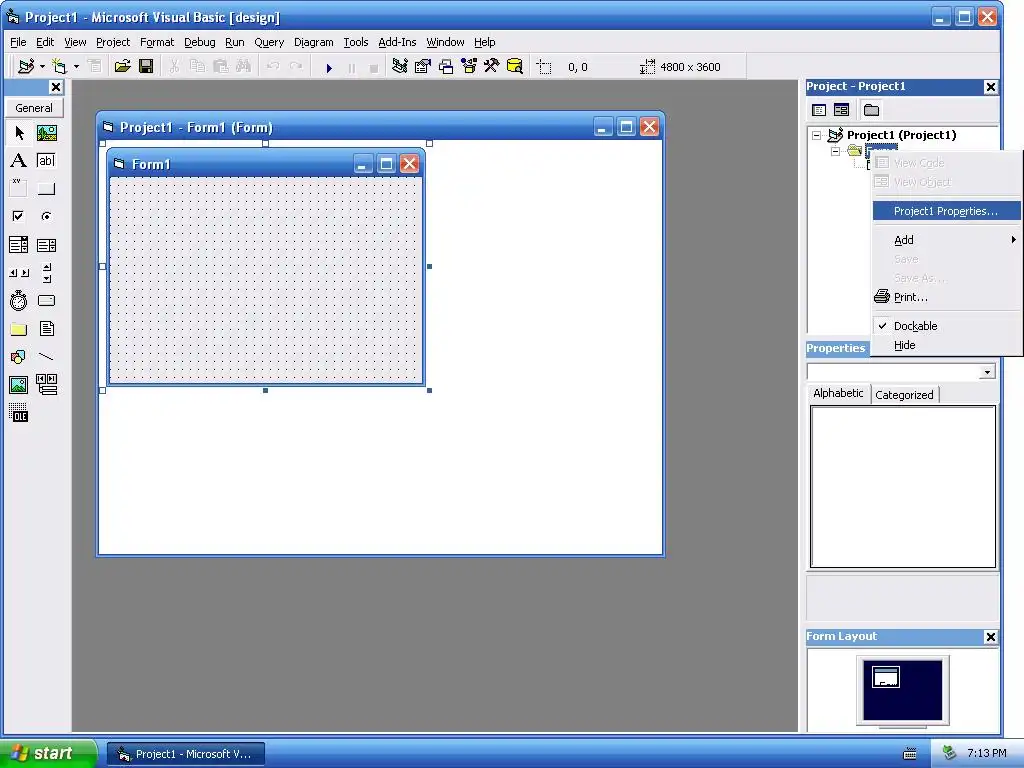Select the PictureBox control in the toolbox
Screen dimensions: 1024x768
click(x=46, y=133)
